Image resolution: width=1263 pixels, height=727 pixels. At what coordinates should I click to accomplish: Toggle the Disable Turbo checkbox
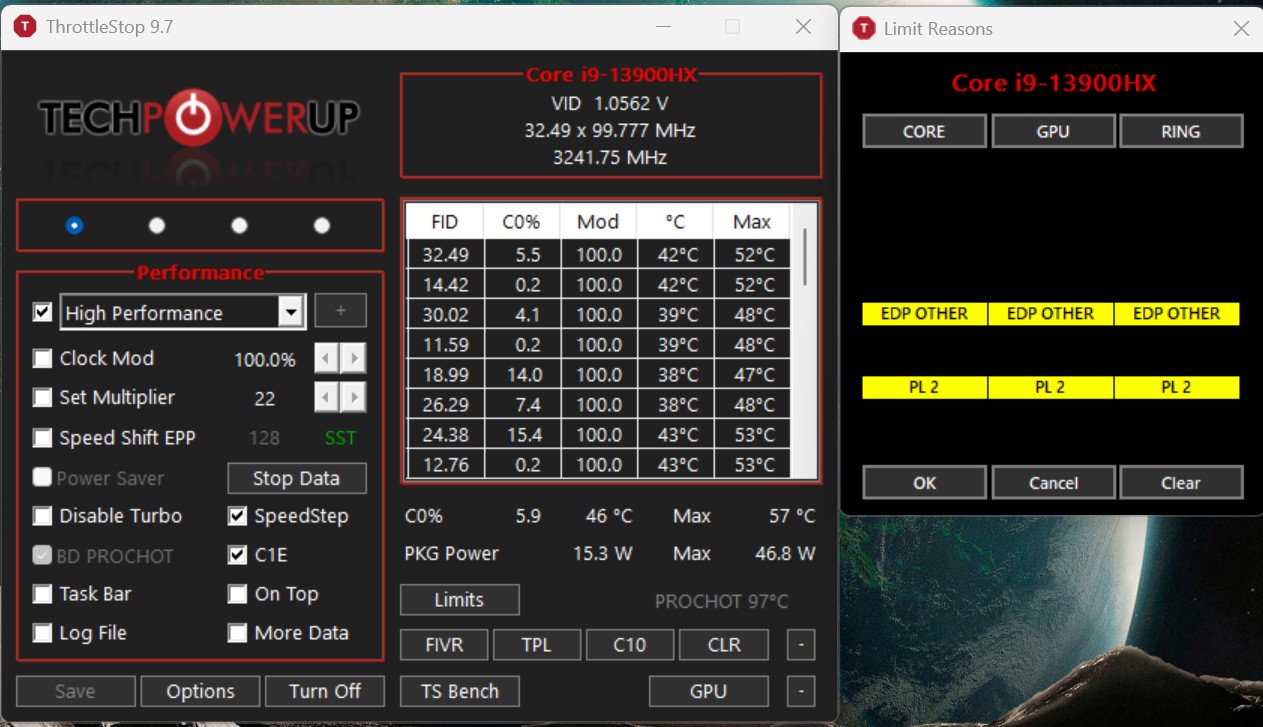42,516
